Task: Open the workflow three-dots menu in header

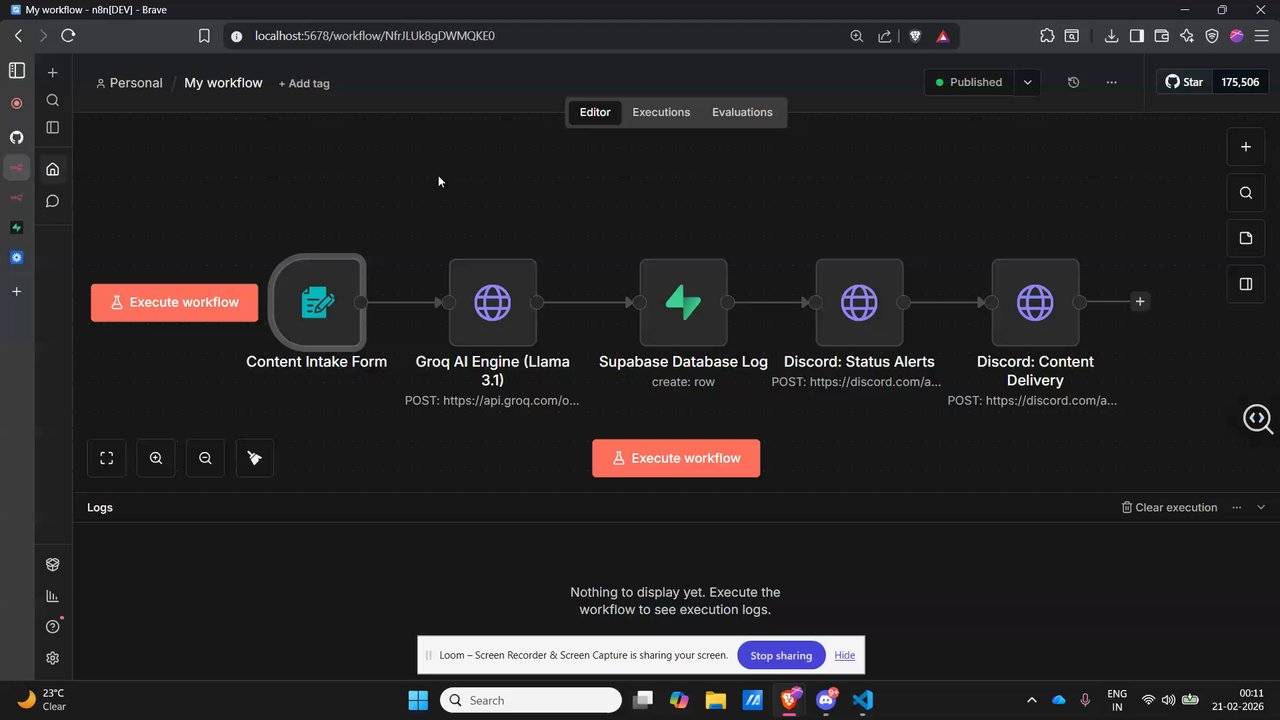Action: [x=1111, y=82]
